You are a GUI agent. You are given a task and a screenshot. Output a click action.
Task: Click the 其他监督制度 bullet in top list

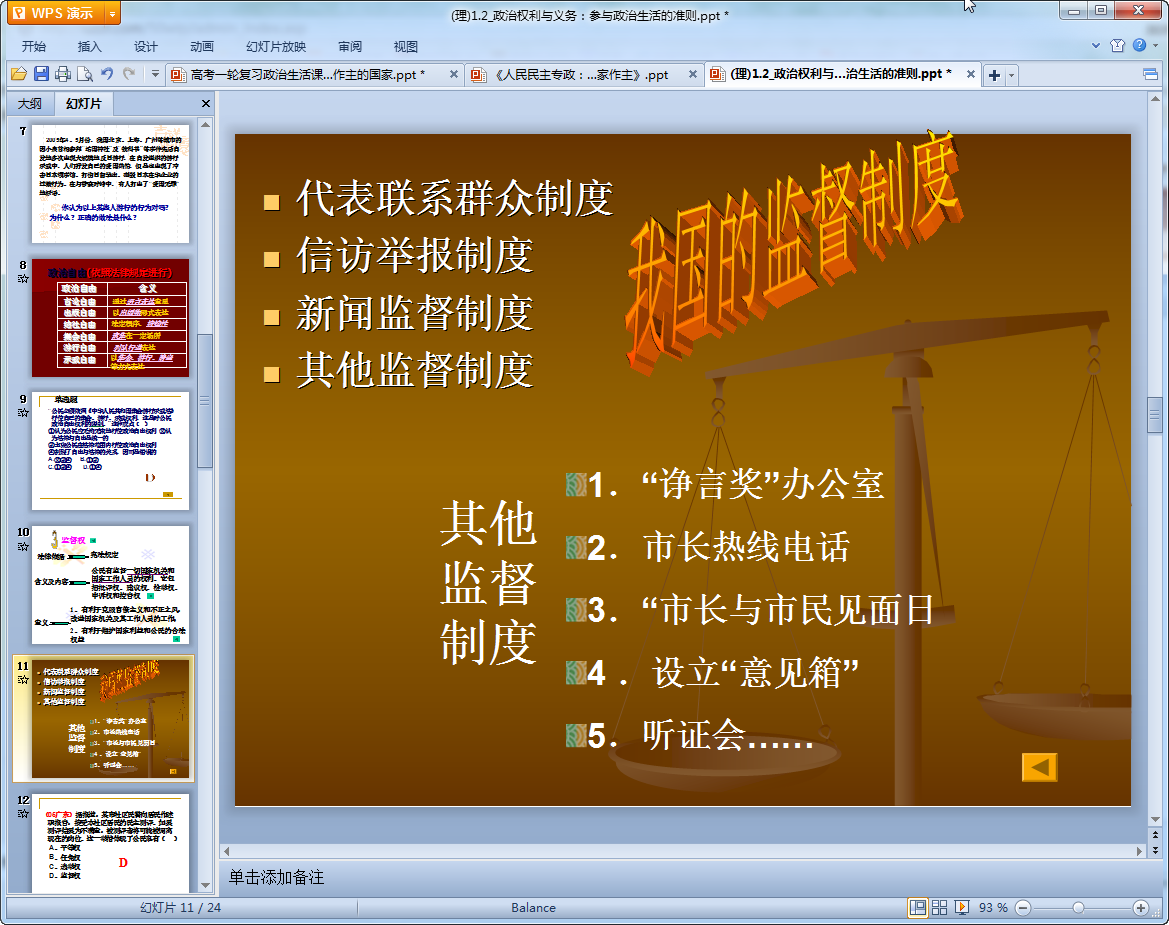[415, 371]
